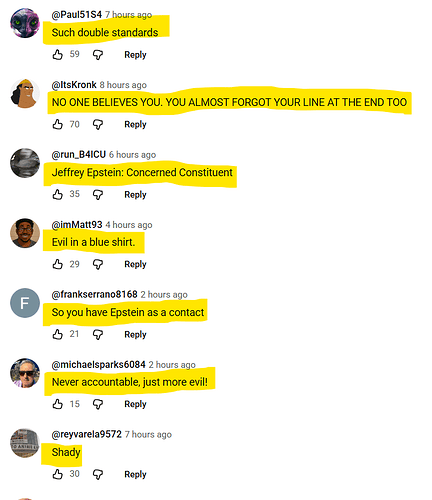Reply to the "Evil in a blue shirt" comment
432x500 pixels.
tap(135, 264)
